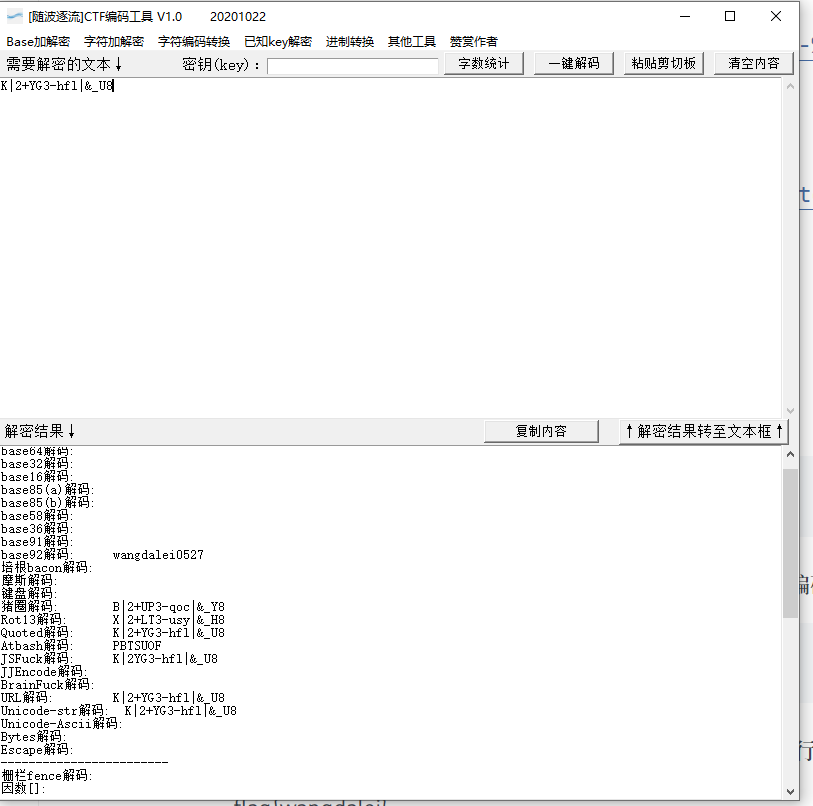Copy results using the 复制内容 button
The width and height of the screenshot is (813, 806).
(x=541, y=430)
